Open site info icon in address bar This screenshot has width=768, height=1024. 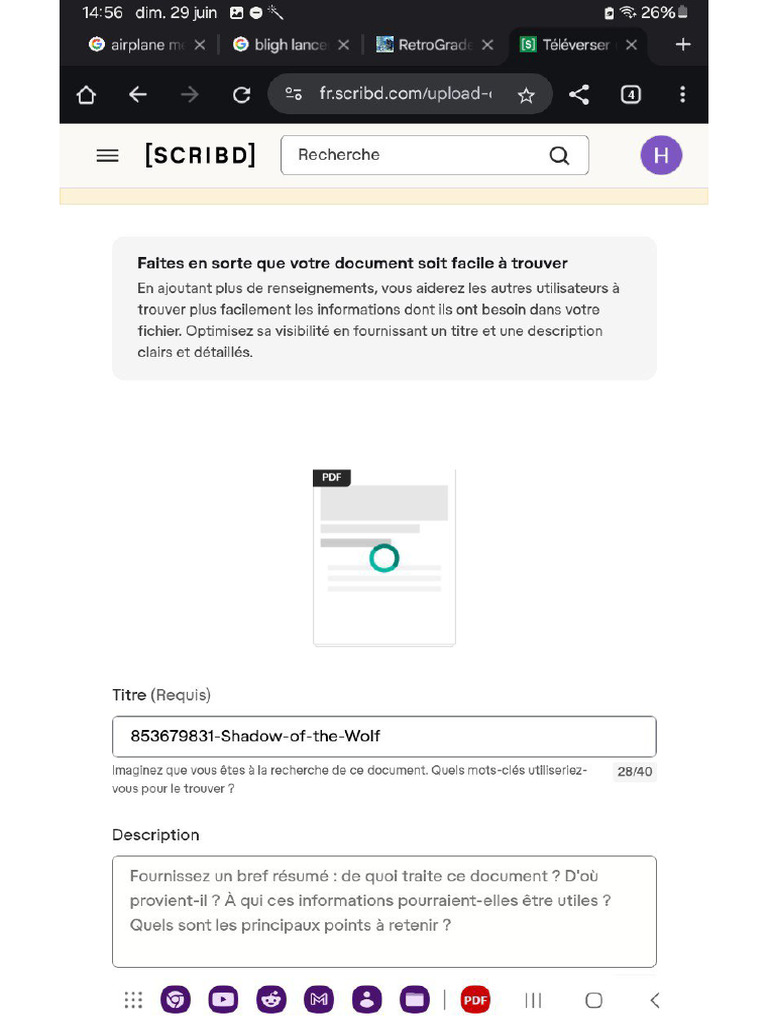click(293, 94)
